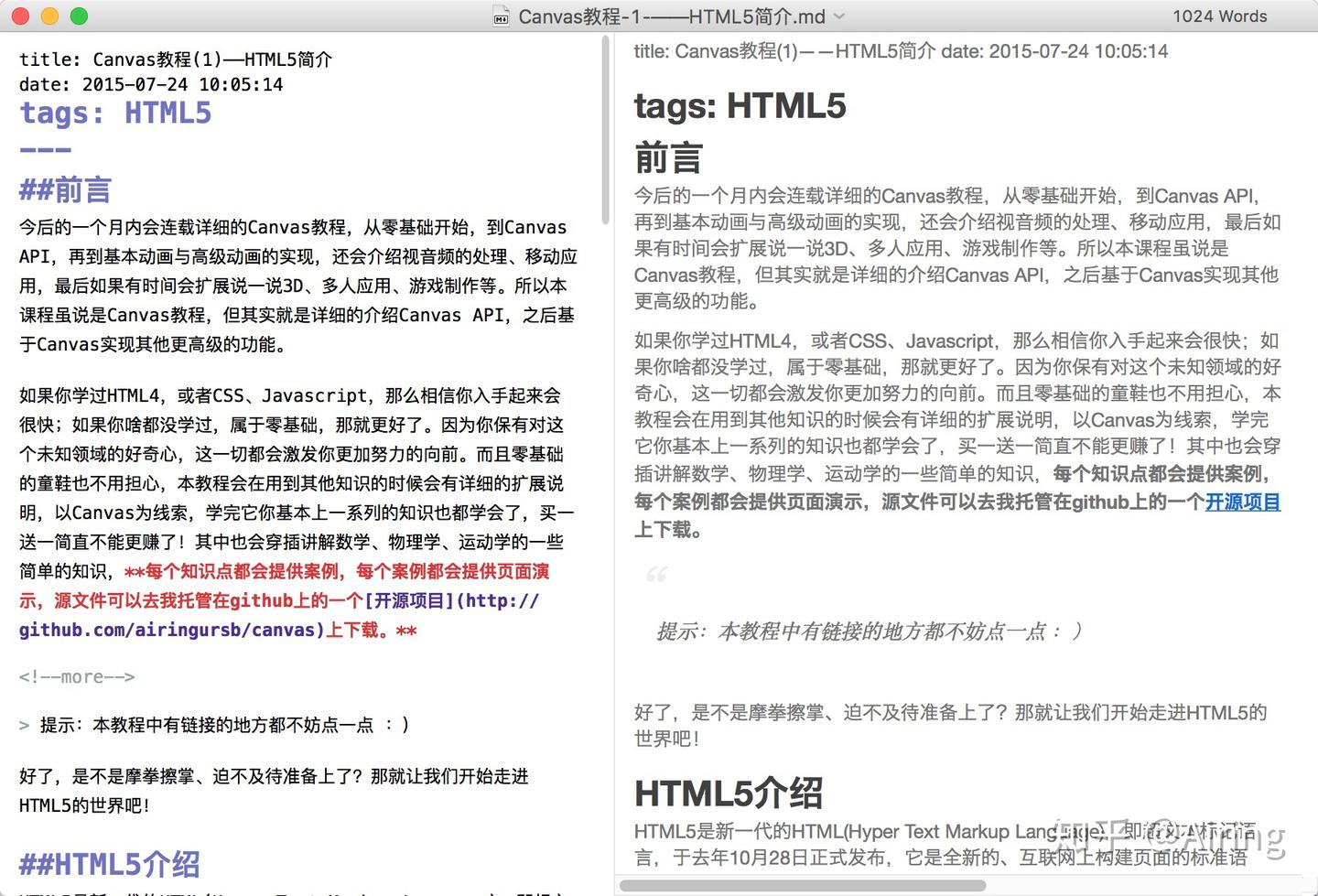The width and height of the screenshot is (1318, 896).
Task: Click the --- separator in source pane
Action: pyautogui.click(x=44, y=149)
